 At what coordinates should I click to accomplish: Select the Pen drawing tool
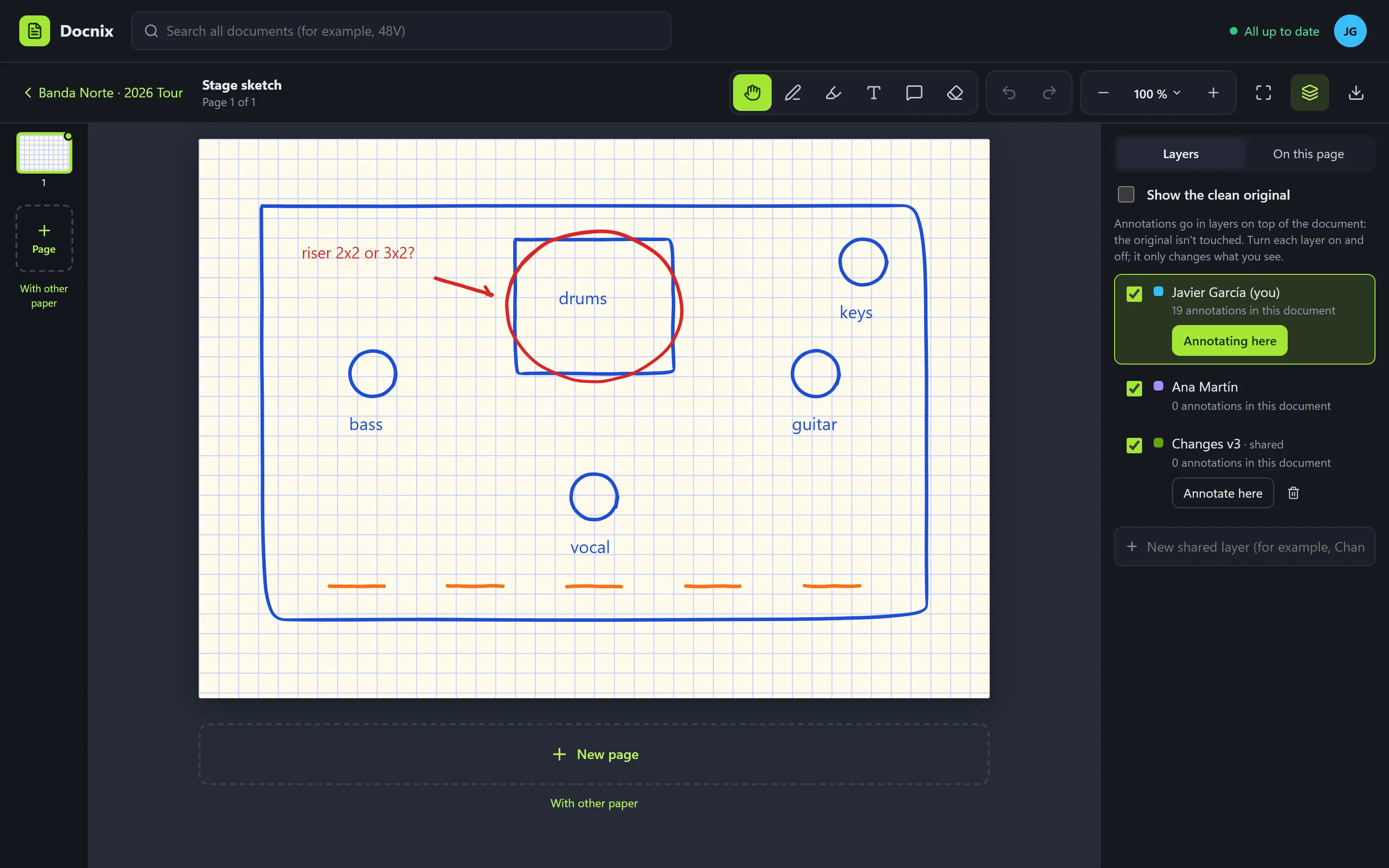pyautogui.click(x=793, y=93)
